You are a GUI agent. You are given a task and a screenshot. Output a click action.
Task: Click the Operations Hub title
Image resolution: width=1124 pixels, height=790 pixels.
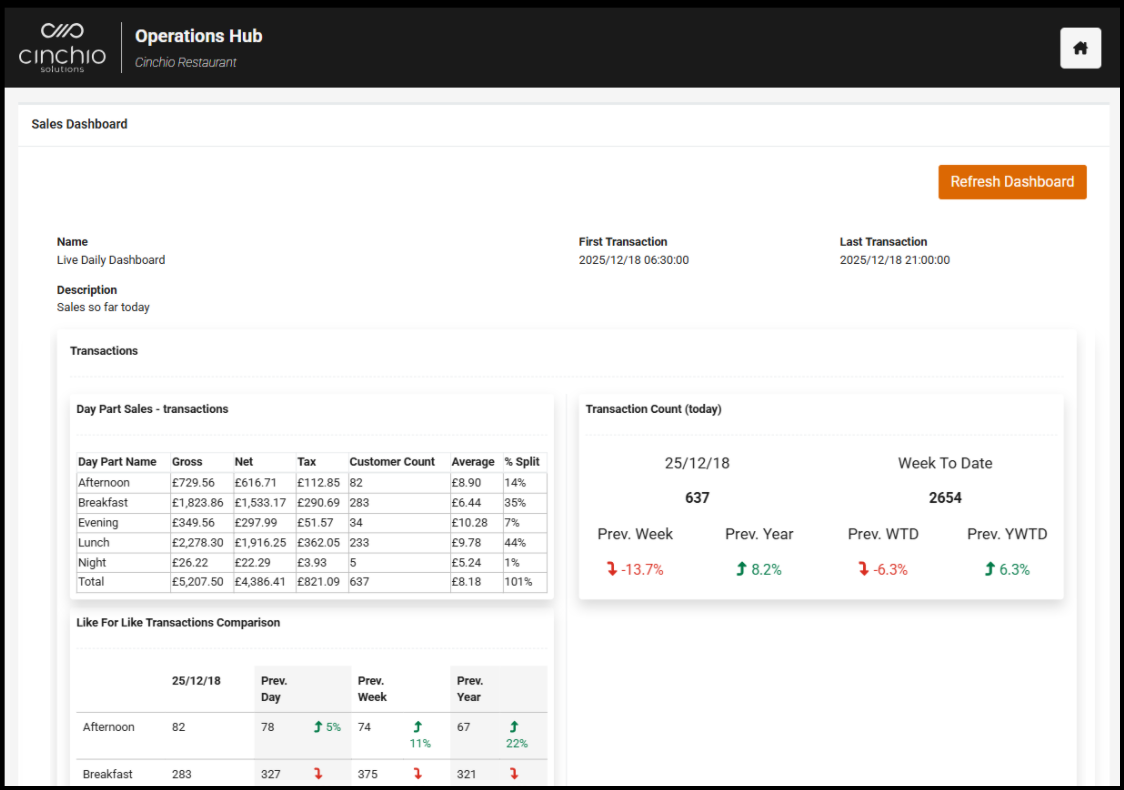tap(198, 36)
